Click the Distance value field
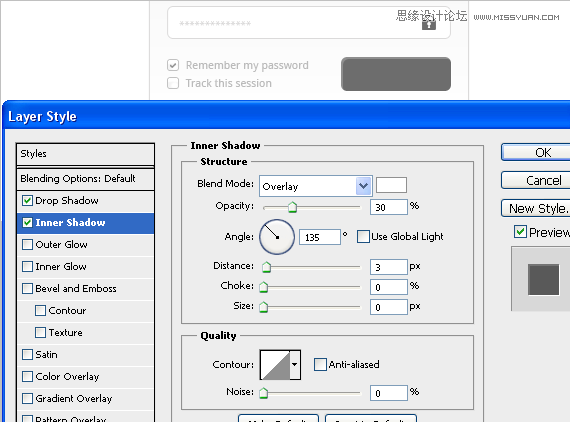Viewport: 570px width, 422px height. tap(389, 267)
